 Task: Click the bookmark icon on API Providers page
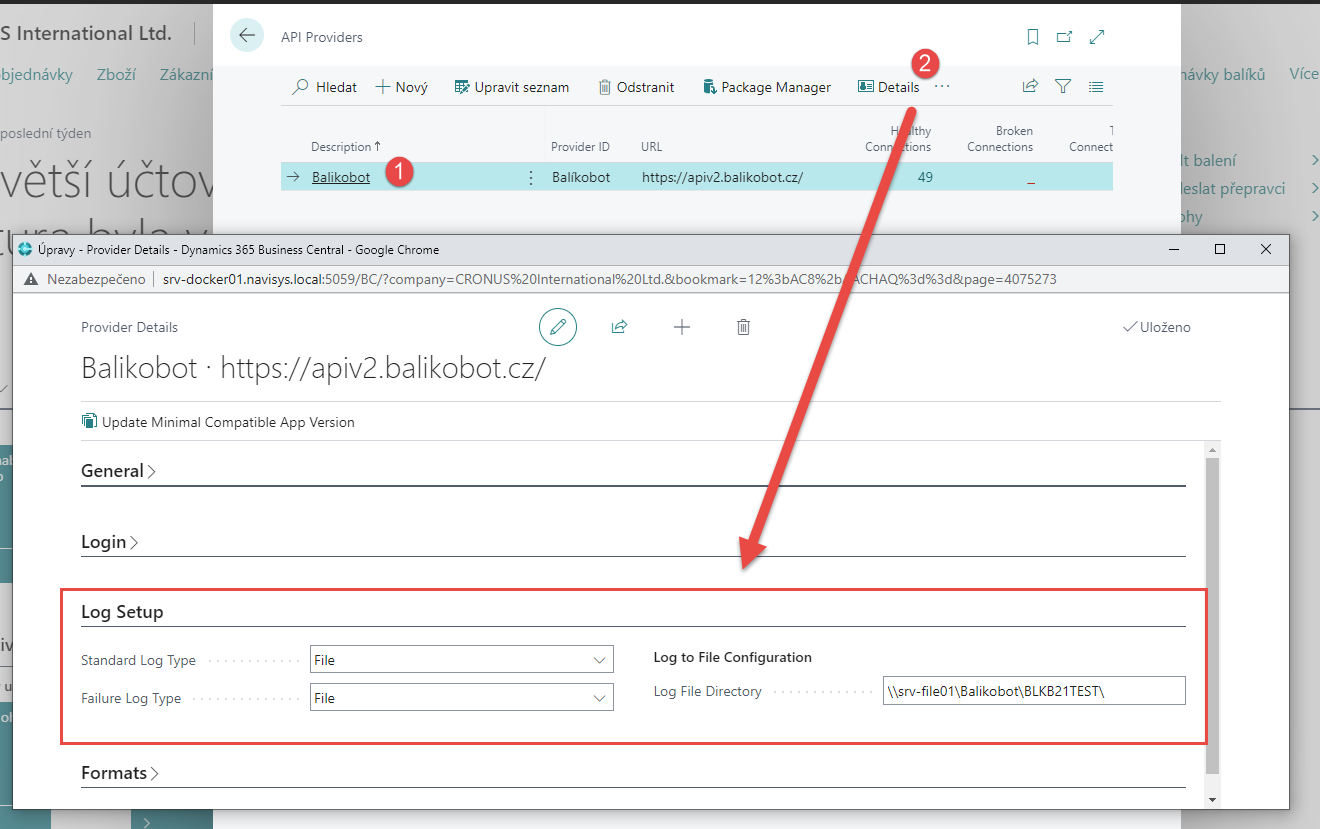[x=1033, y=37]
